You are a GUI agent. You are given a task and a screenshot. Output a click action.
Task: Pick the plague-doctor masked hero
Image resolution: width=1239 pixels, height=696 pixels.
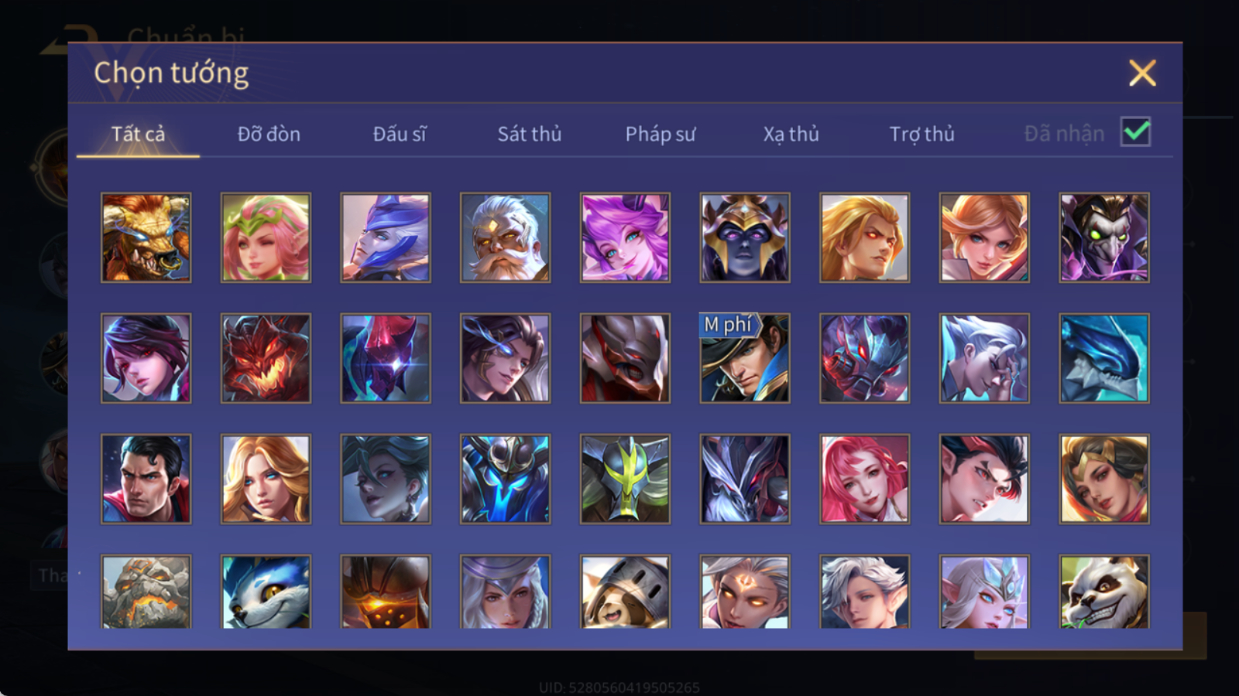click(x=1104, y=238)
